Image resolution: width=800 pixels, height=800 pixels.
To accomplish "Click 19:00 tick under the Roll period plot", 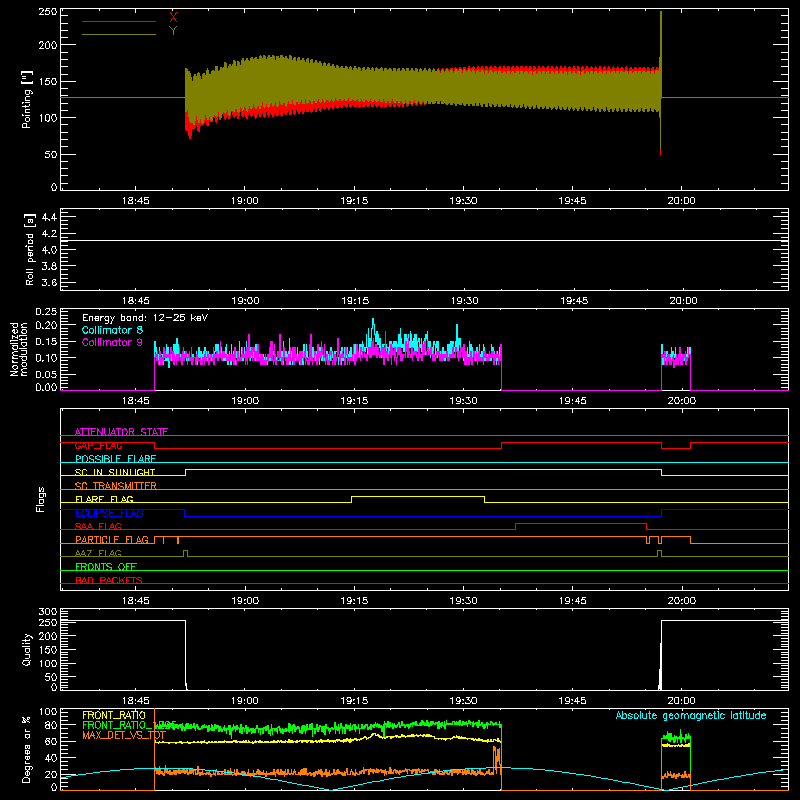I will (245, 301).
